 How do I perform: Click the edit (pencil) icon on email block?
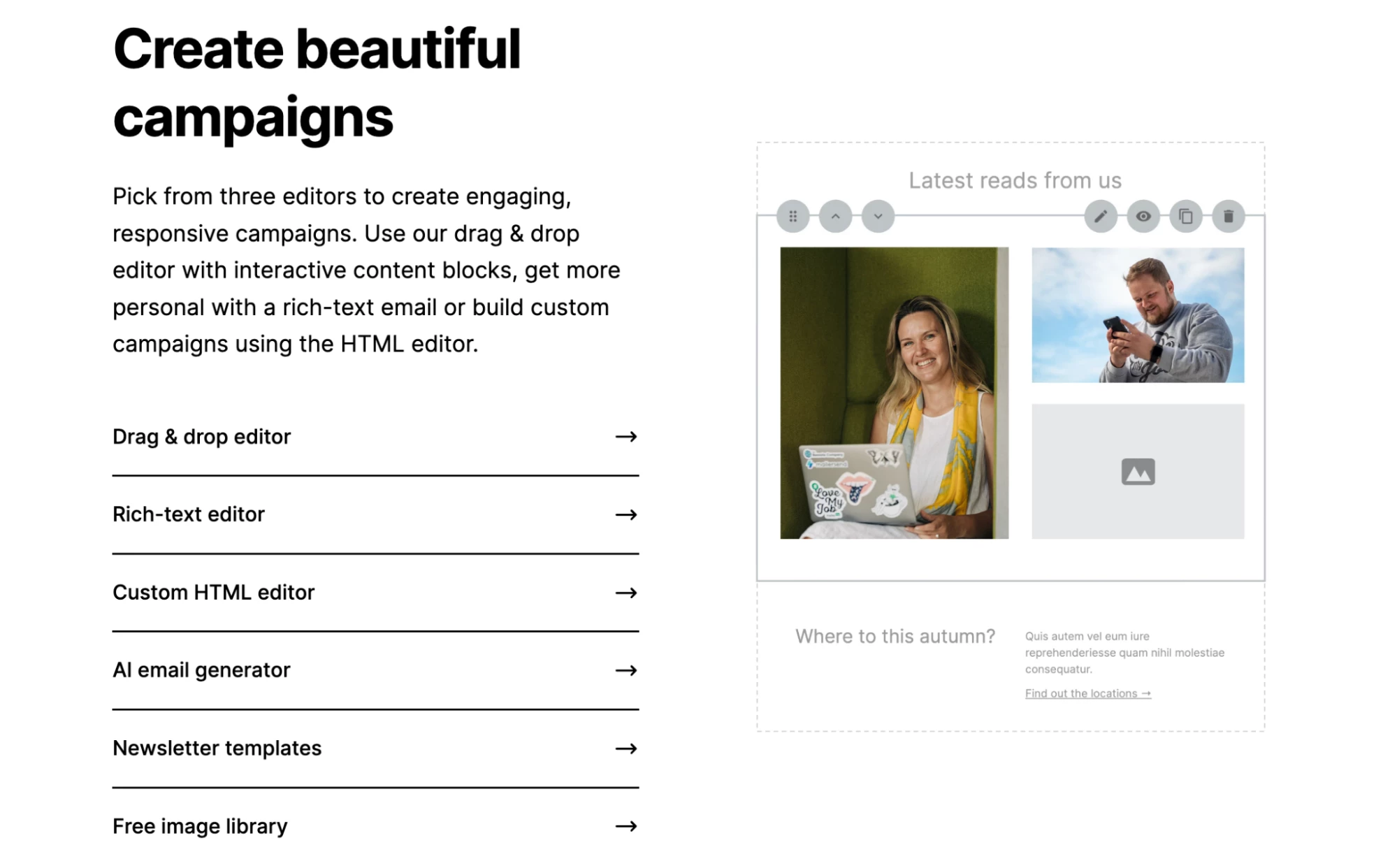(x=1100, y=216)
